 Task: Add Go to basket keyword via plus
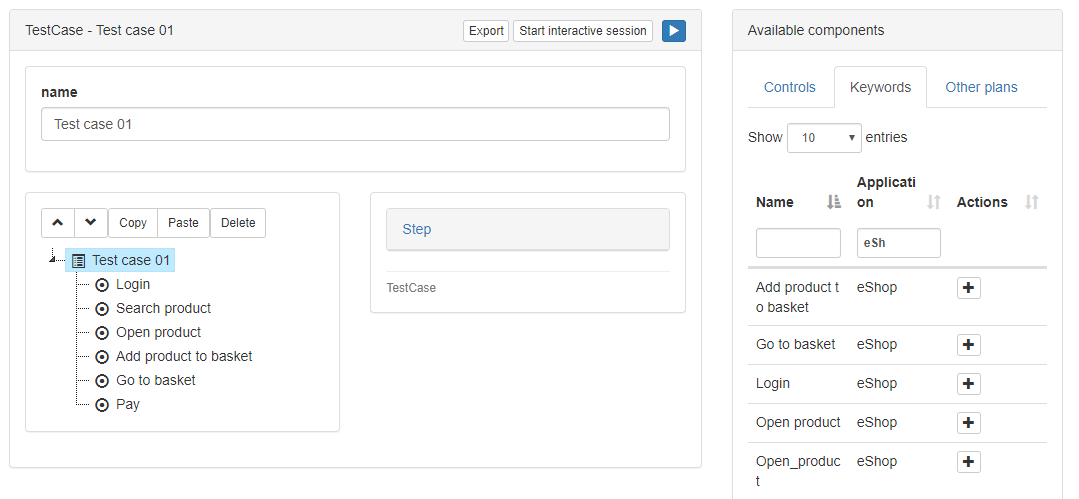click(969, 344)
